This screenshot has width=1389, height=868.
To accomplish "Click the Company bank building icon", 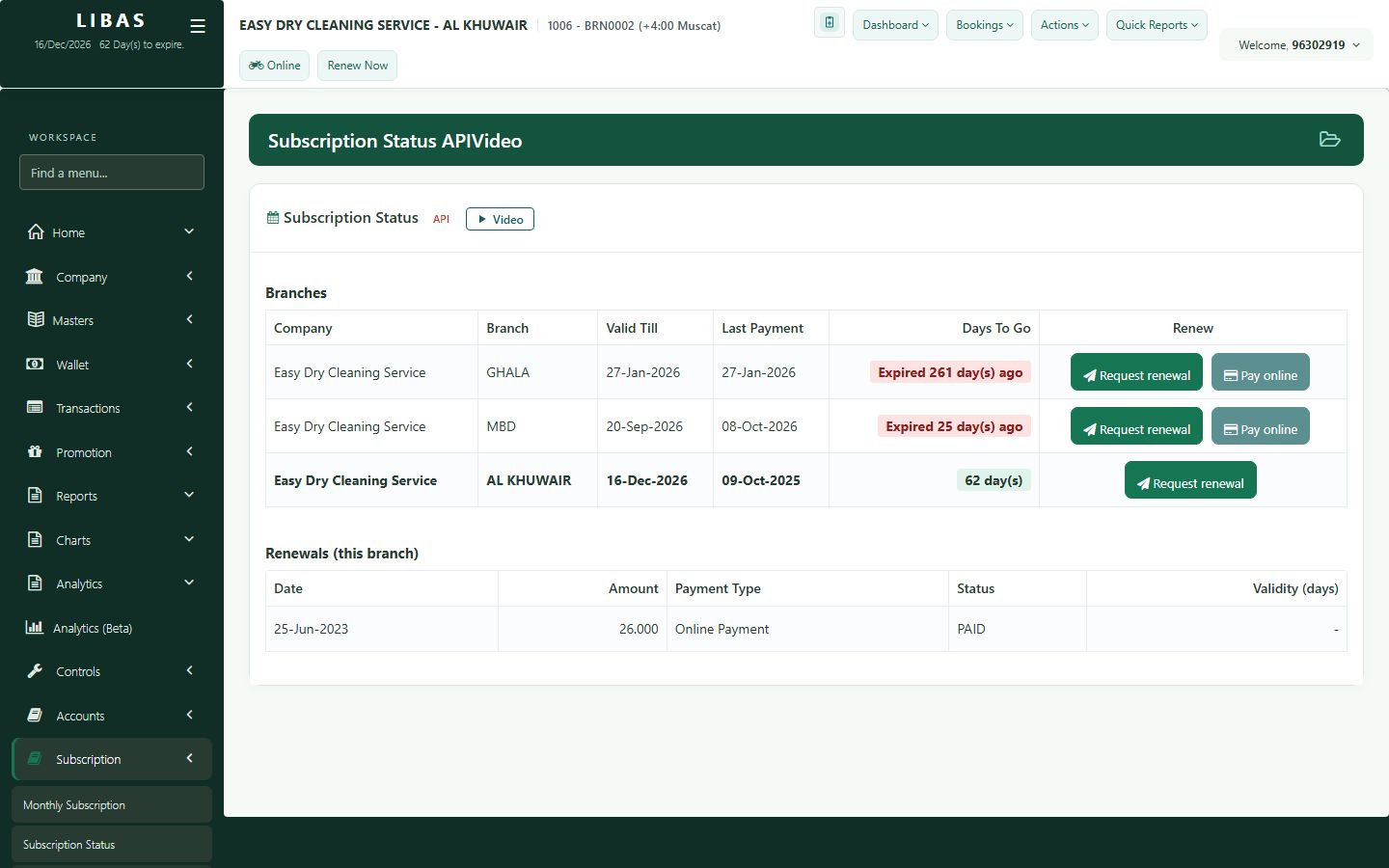I will tap(35, 276).
